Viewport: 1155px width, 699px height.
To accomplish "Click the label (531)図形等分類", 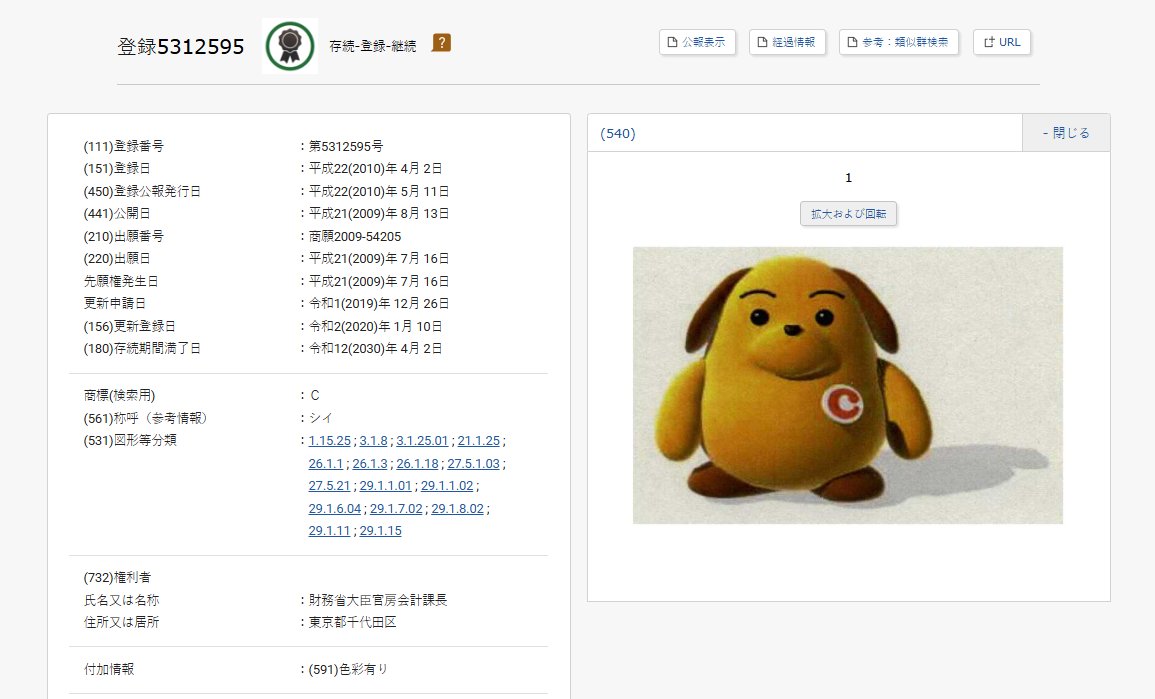I will tap(130, 440).
